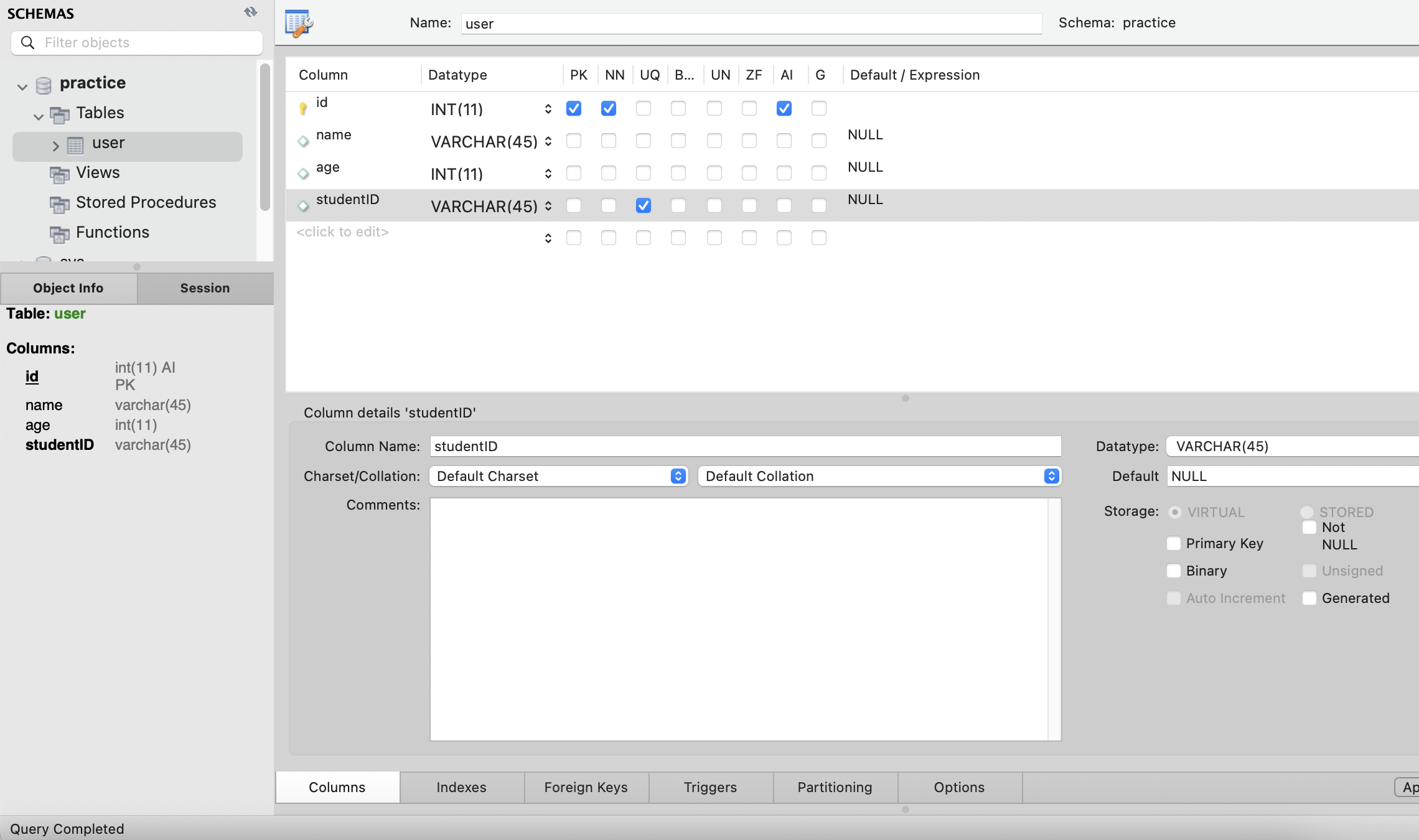This screenshot has height=840, width=1419.
Task: Check the Primary Key option in details
Action: tap(1174, 543)
